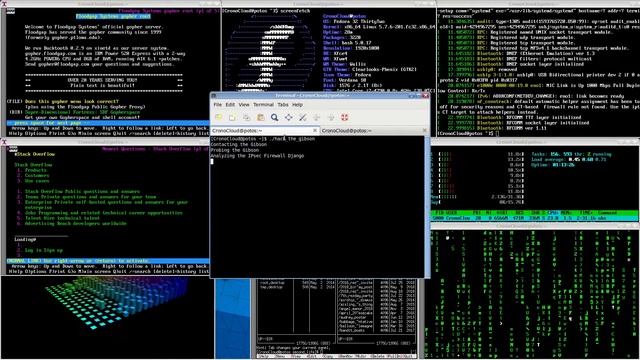Click the Copy icon in Terminal toolbar
The height and width of the screenshot is (360, 640).
247,118
